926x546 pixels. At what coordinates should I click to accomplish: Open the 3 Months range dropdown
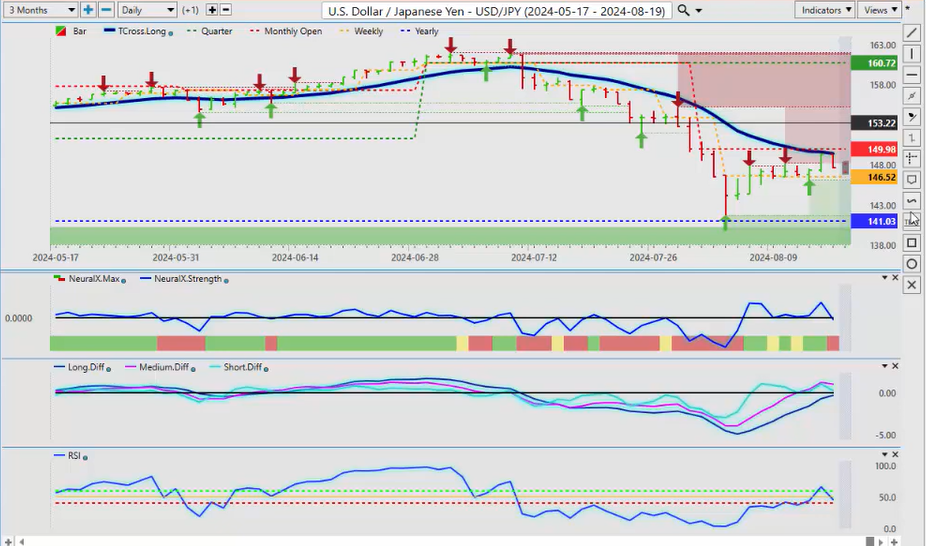point(39,10)
